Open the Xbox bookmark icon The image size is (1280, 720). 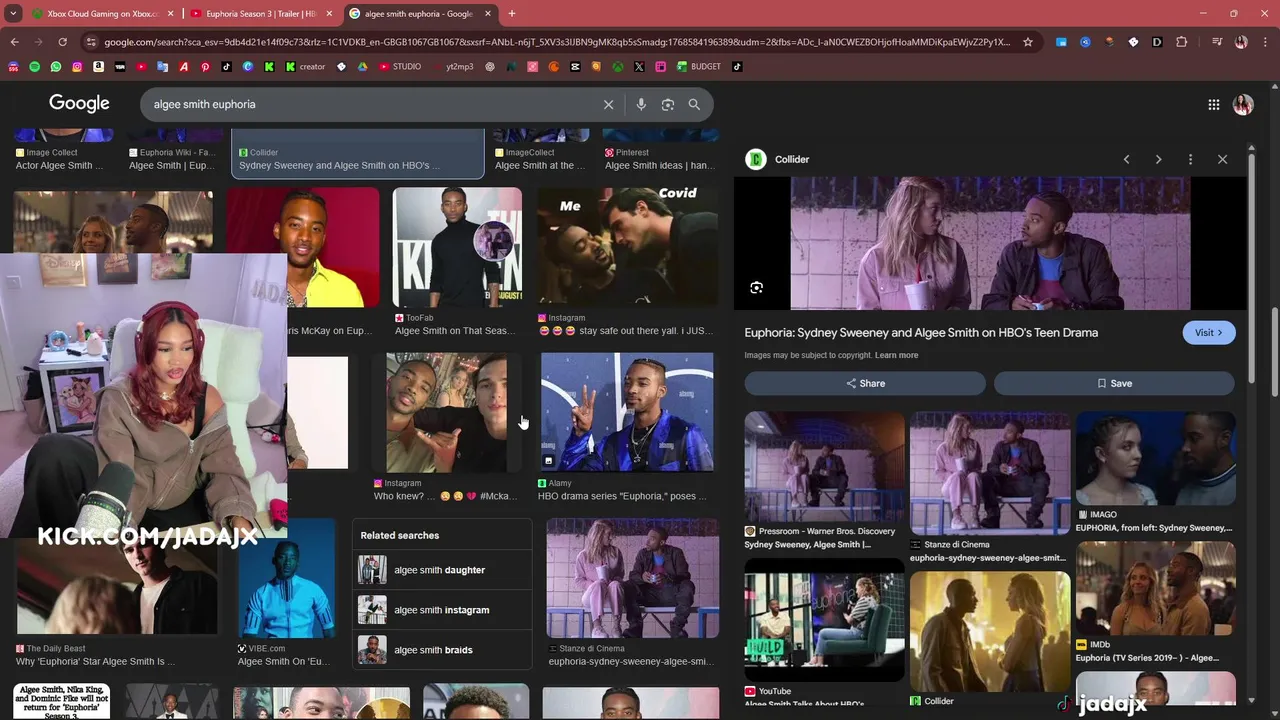[x=618, y=67]
